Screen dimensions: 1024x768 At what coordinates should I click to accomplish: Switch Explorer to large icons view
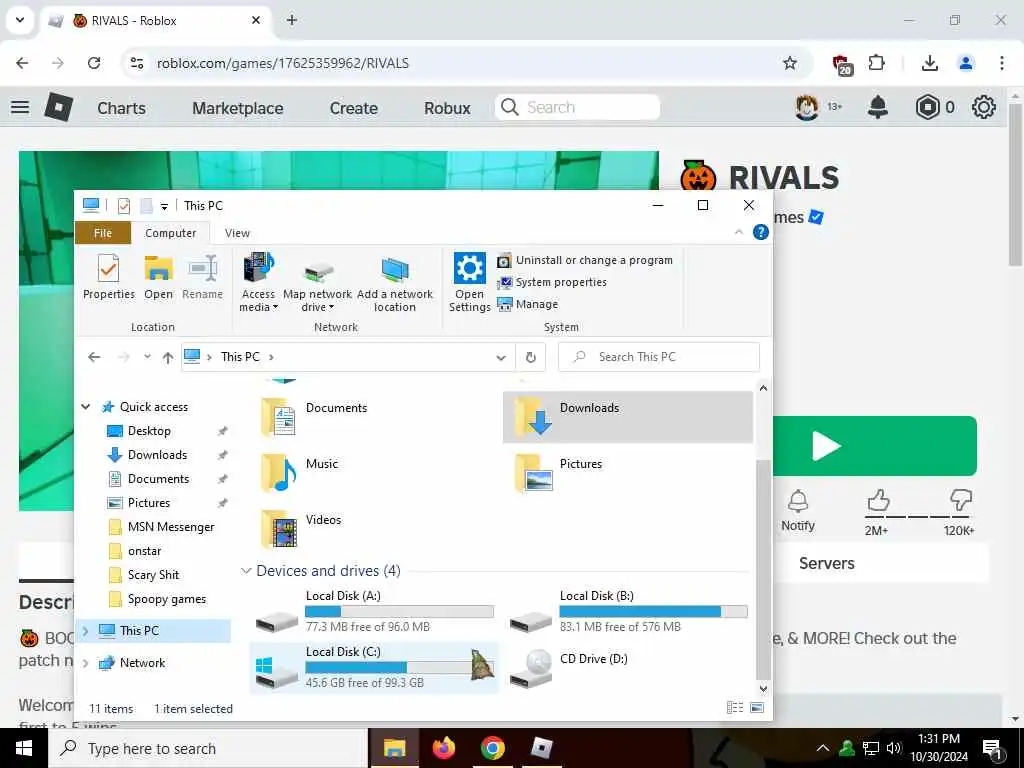[757, 708]
